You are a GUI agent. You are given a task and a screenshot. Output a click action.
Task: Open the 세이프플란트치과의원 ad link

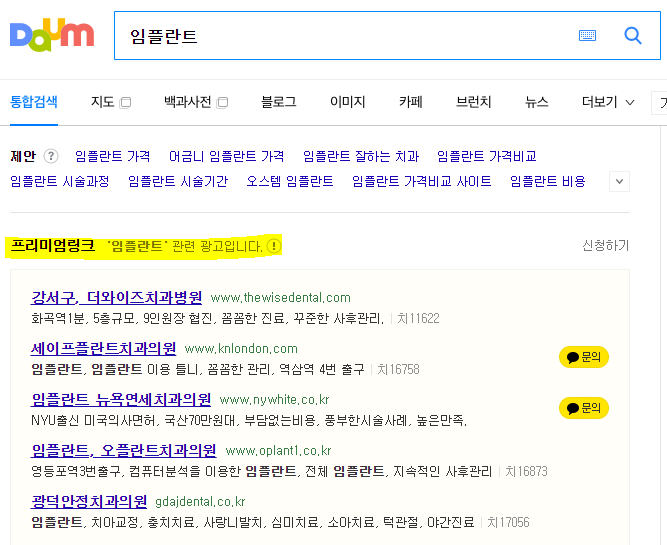[x=103, y=348]
